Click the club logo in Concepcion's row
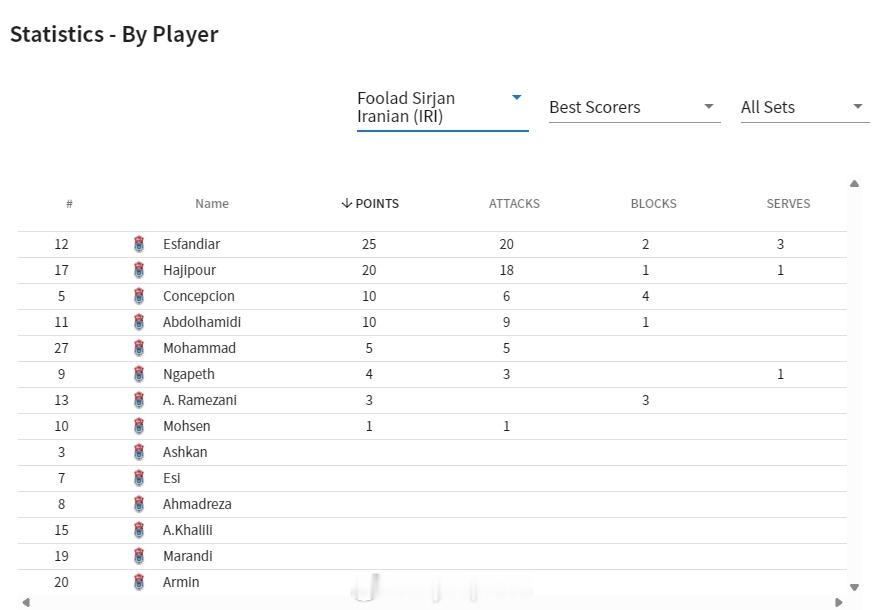885x610 pixels. tap(139, 296)
